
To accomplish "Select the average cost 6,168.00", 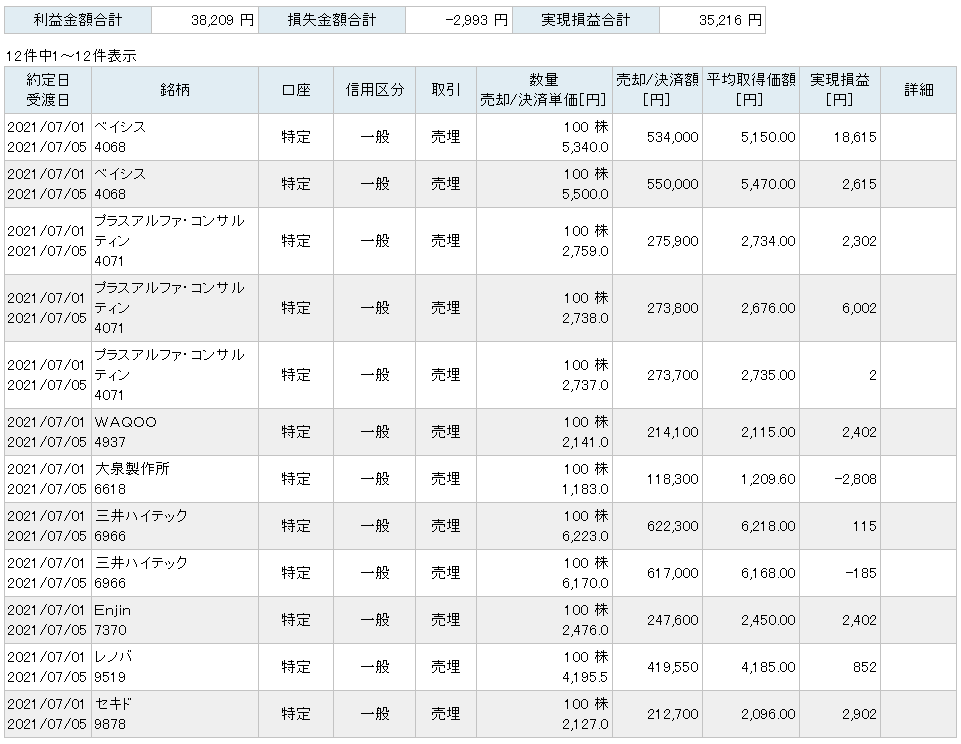I will click(x=768, y=574).
